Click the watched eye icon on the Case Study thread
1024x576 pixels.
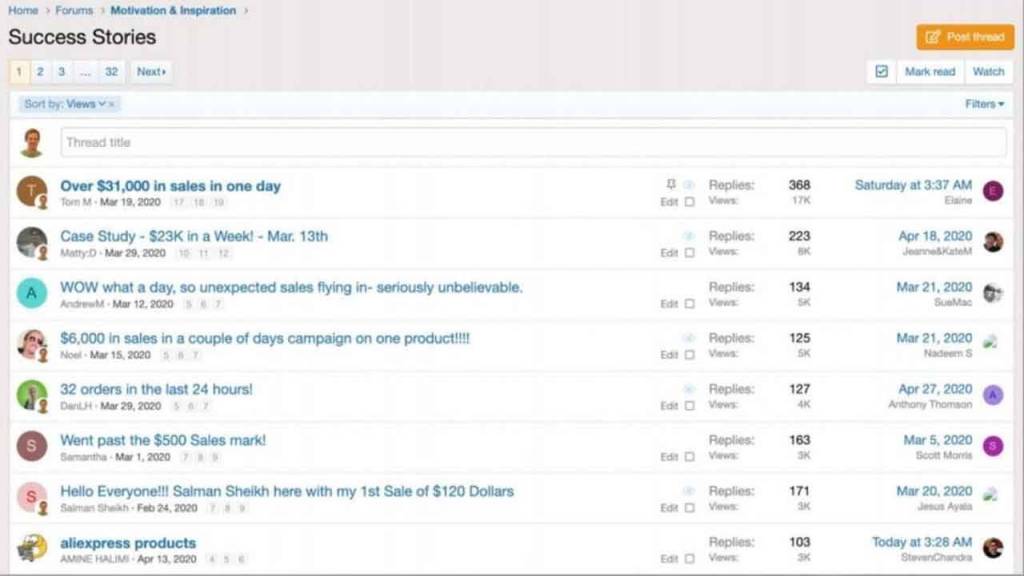(x=688, y=236)
